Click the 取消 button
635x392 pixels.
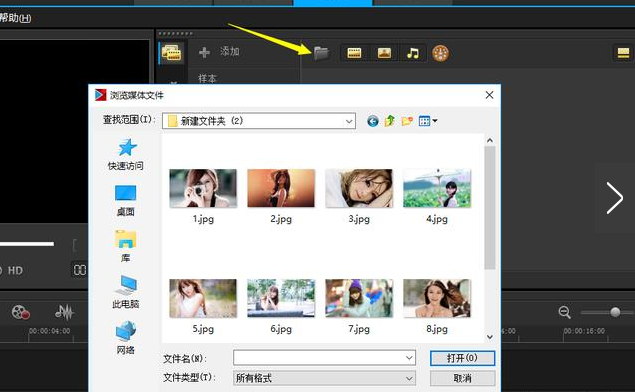tap(462, 378)
